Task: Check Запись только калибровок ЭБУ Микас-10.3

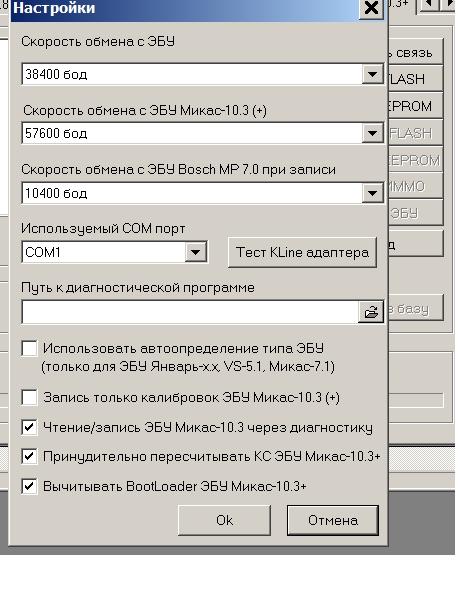Action: pyautogui.click(x=30, y=397)
